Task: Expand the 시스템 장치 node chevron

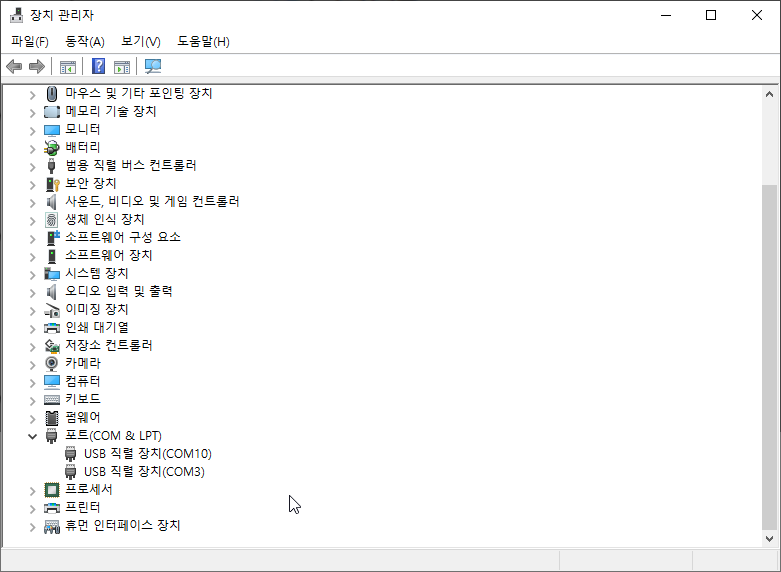Action: tap(32, 275)
